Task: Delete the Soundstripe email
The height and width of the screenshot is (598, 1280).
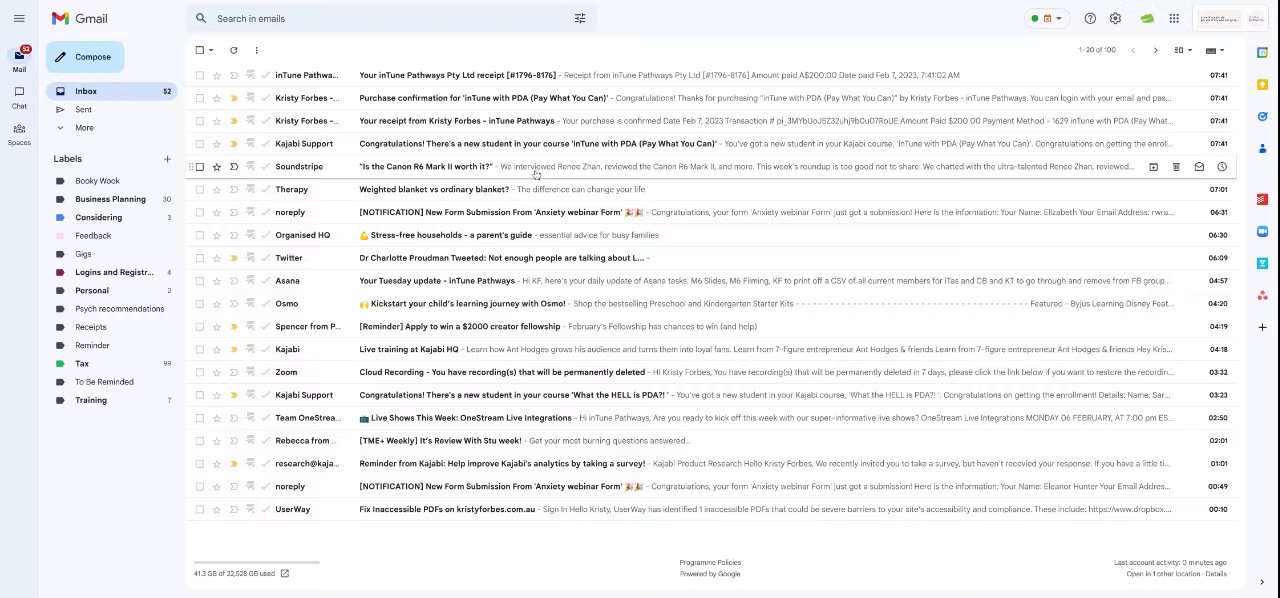Action: coord(1176,167)
